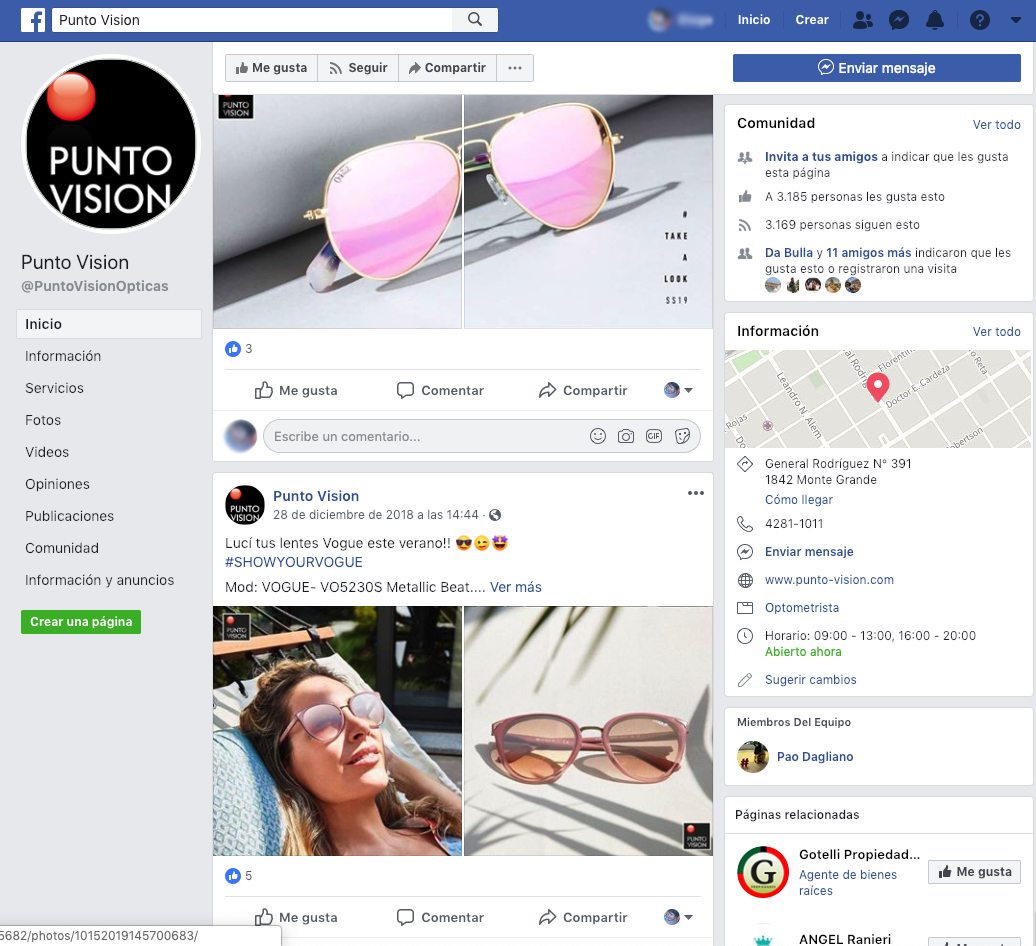Click the Facebook logo icon
Screen dimensions: 1036x946
click(33, 20)
